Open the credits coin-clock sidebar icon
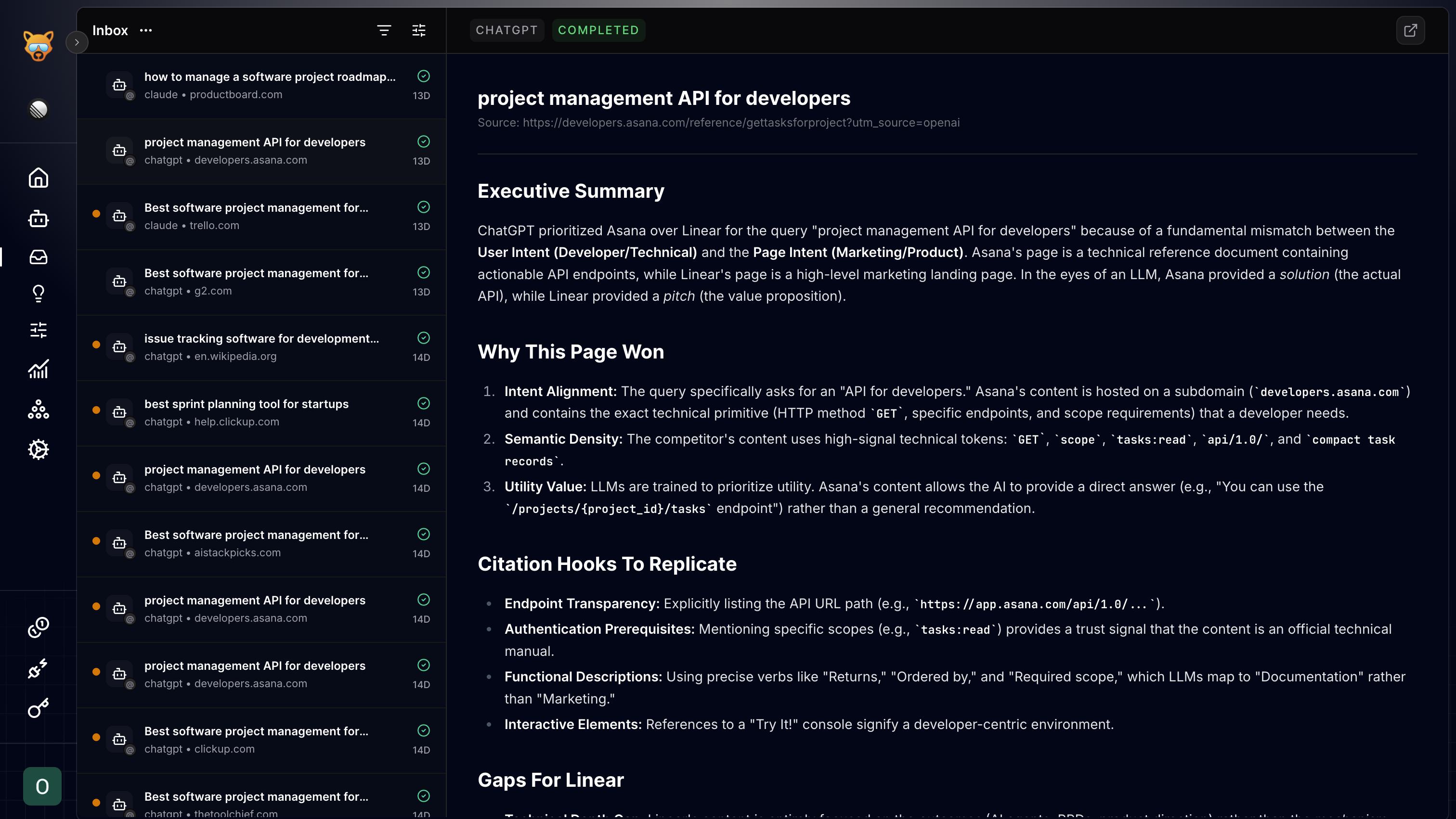 [x=39, y=627]
